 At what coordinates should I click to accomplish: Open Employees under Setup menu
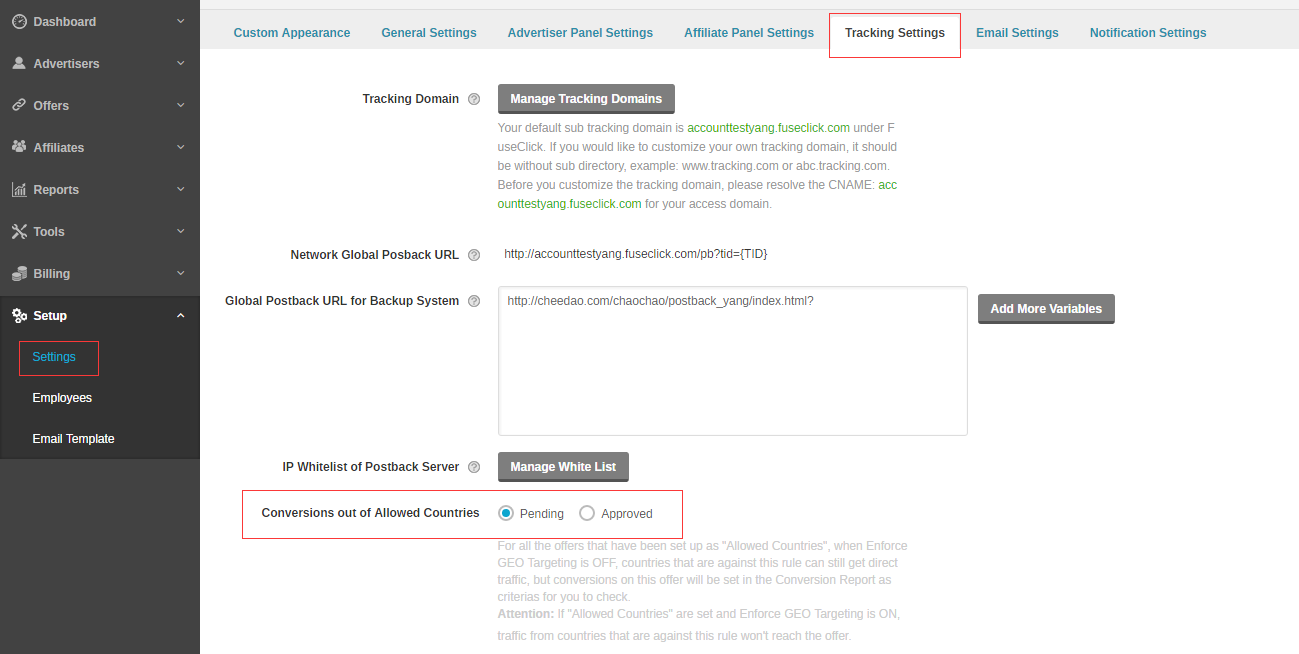(x=62, y=398)
